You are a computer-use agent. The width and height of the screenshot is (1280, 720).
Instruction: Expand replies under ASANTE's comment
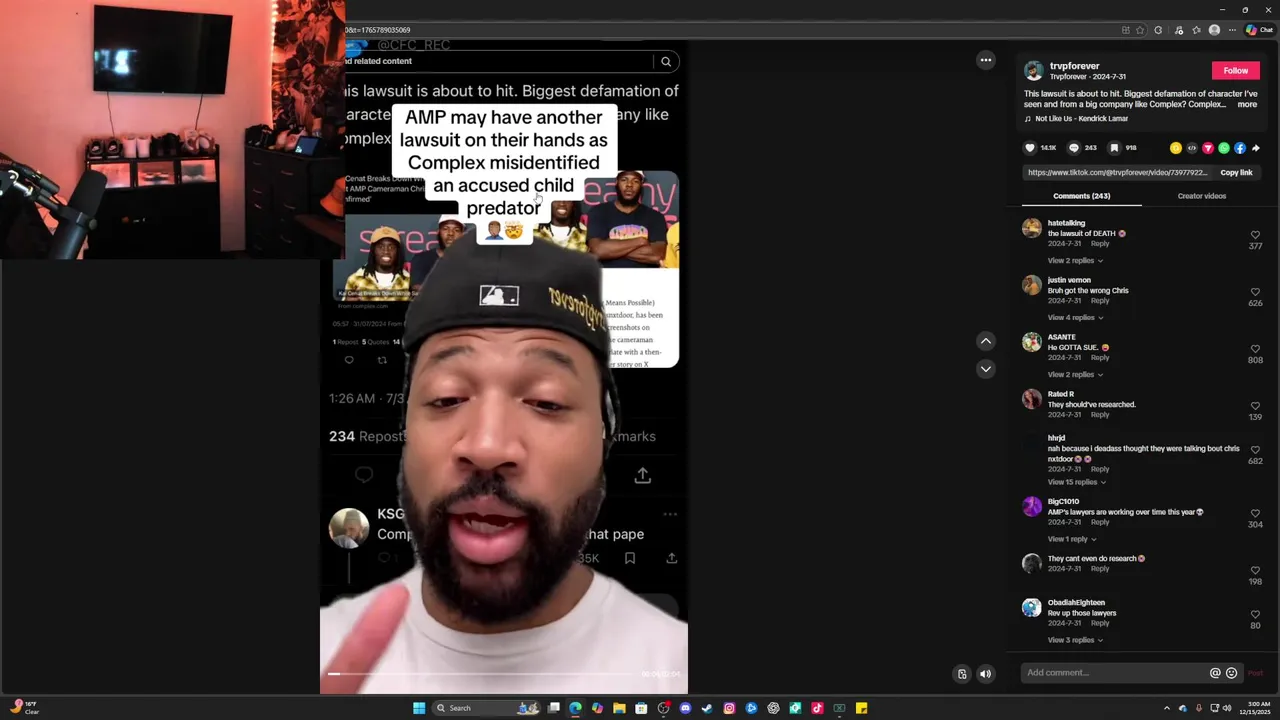point(1075,375)
